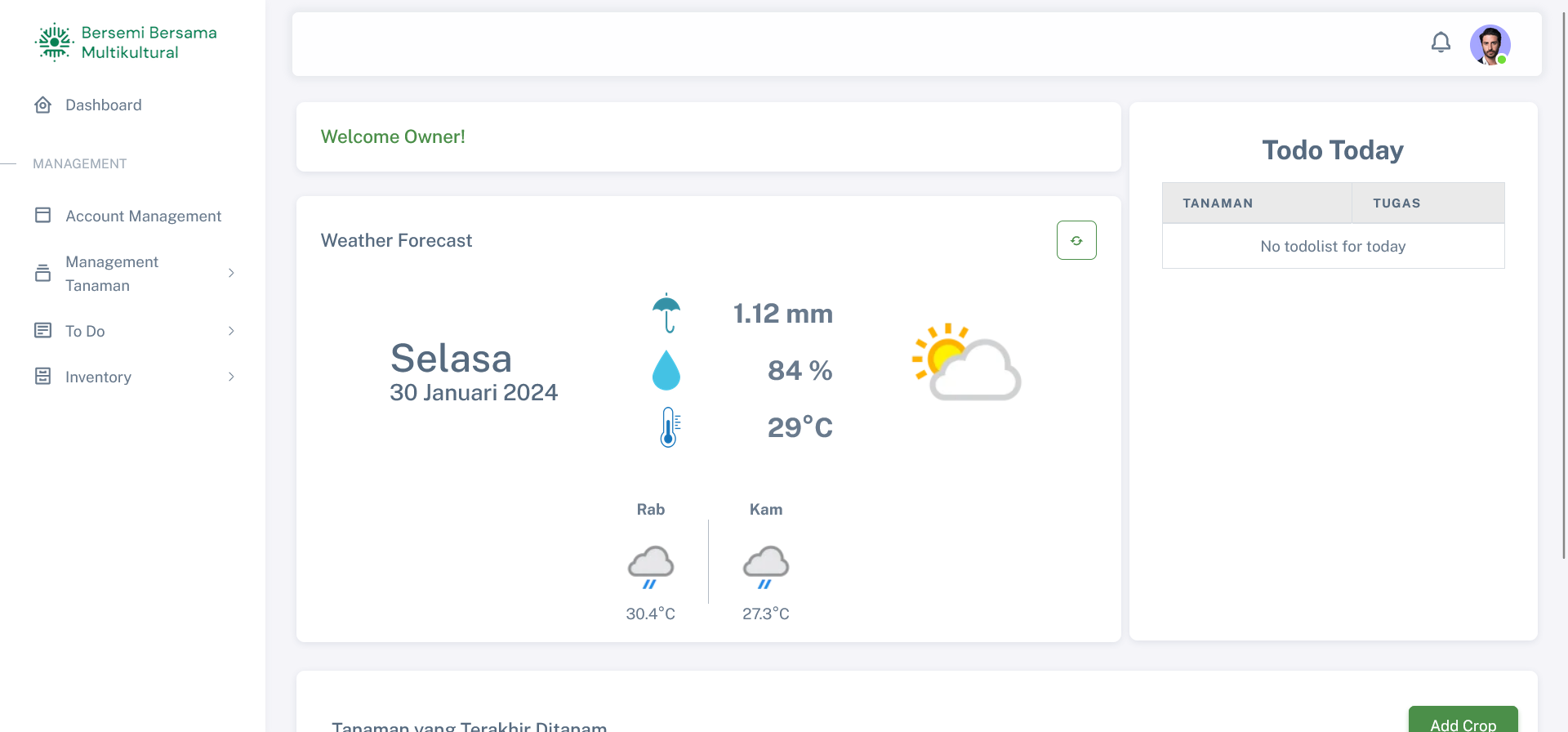
Task: Go to the Dashboard page
Action: point(104,105)
